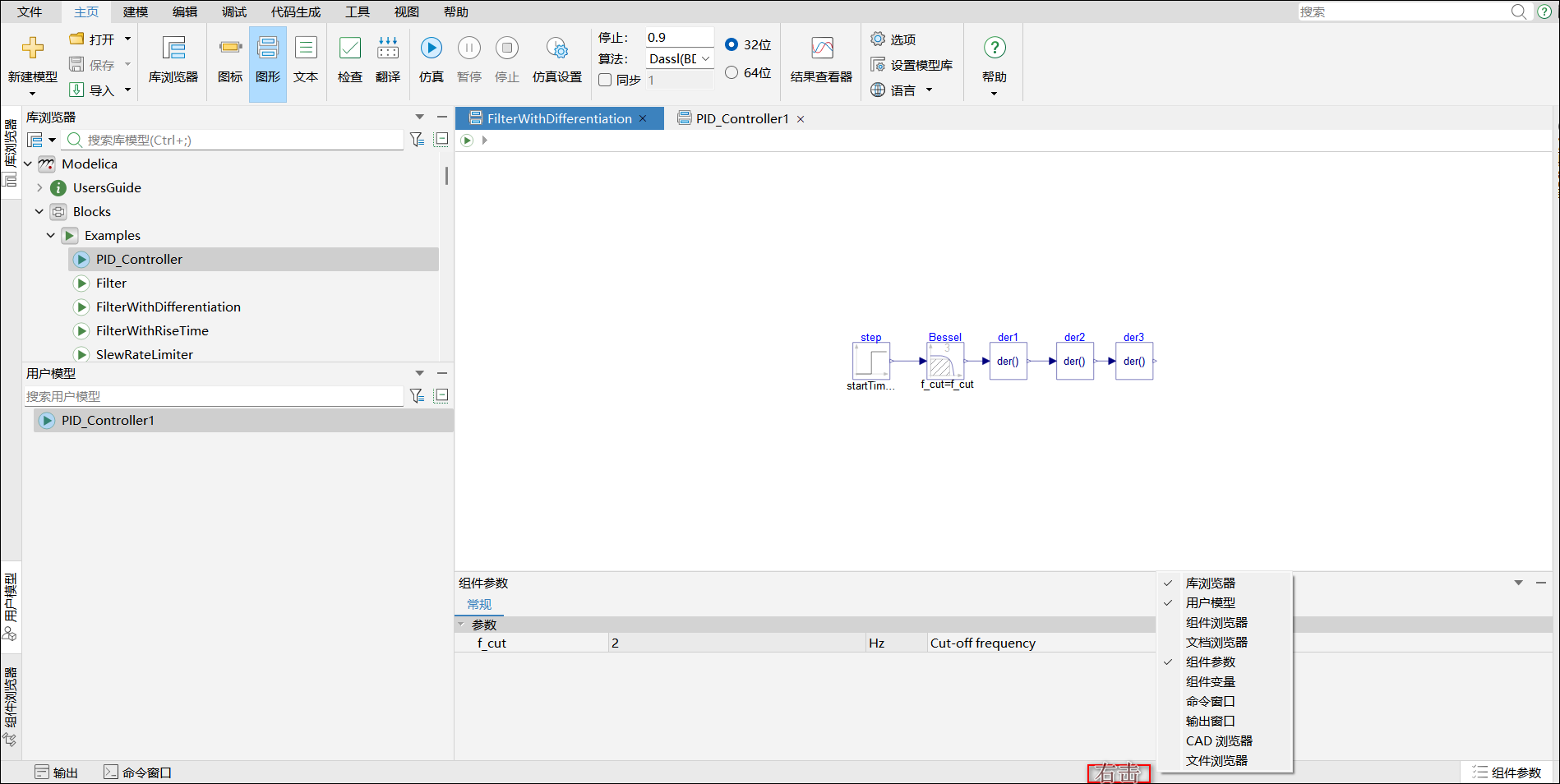
Task: Collapse the Blocks tree node
Action: (x=39, y=211)
